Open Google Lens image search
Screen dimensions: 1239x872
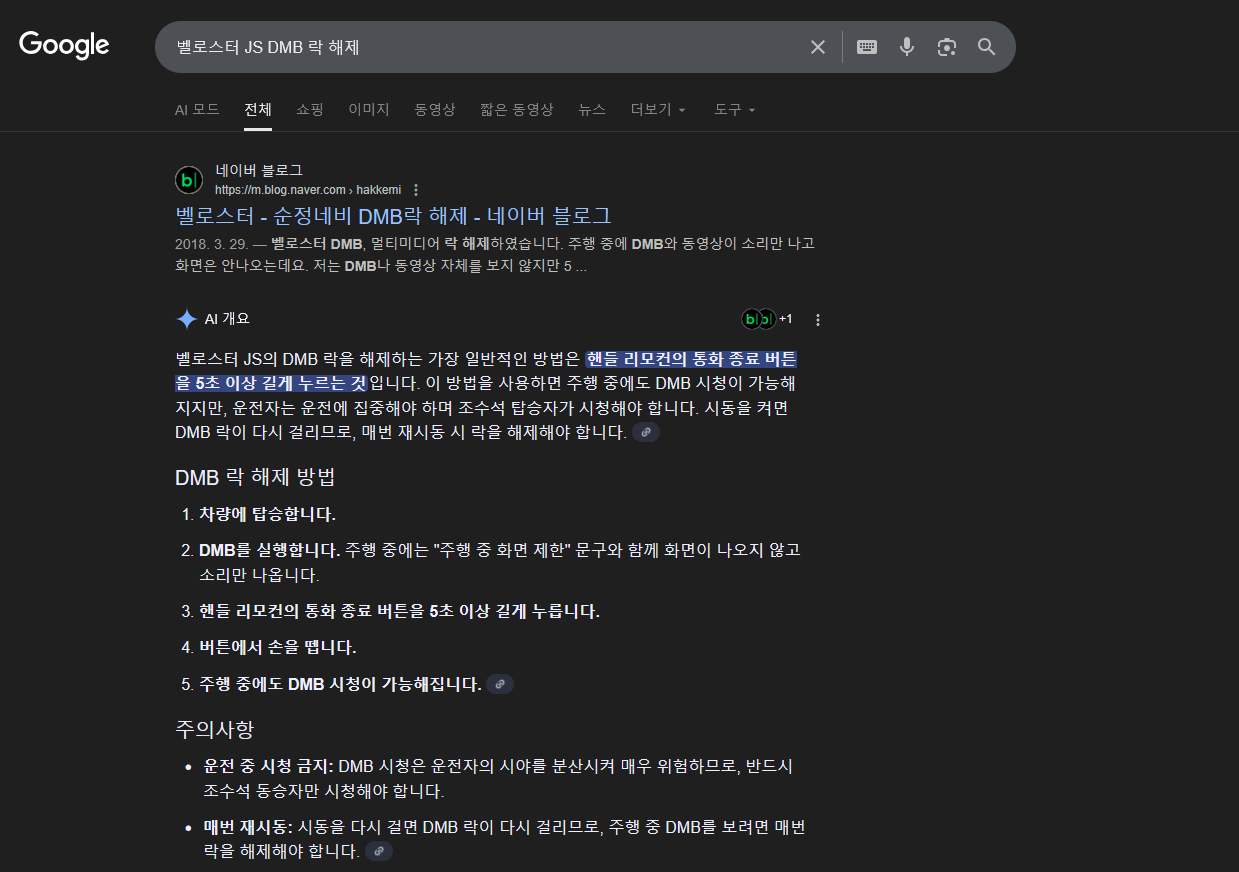pos(947,47)
